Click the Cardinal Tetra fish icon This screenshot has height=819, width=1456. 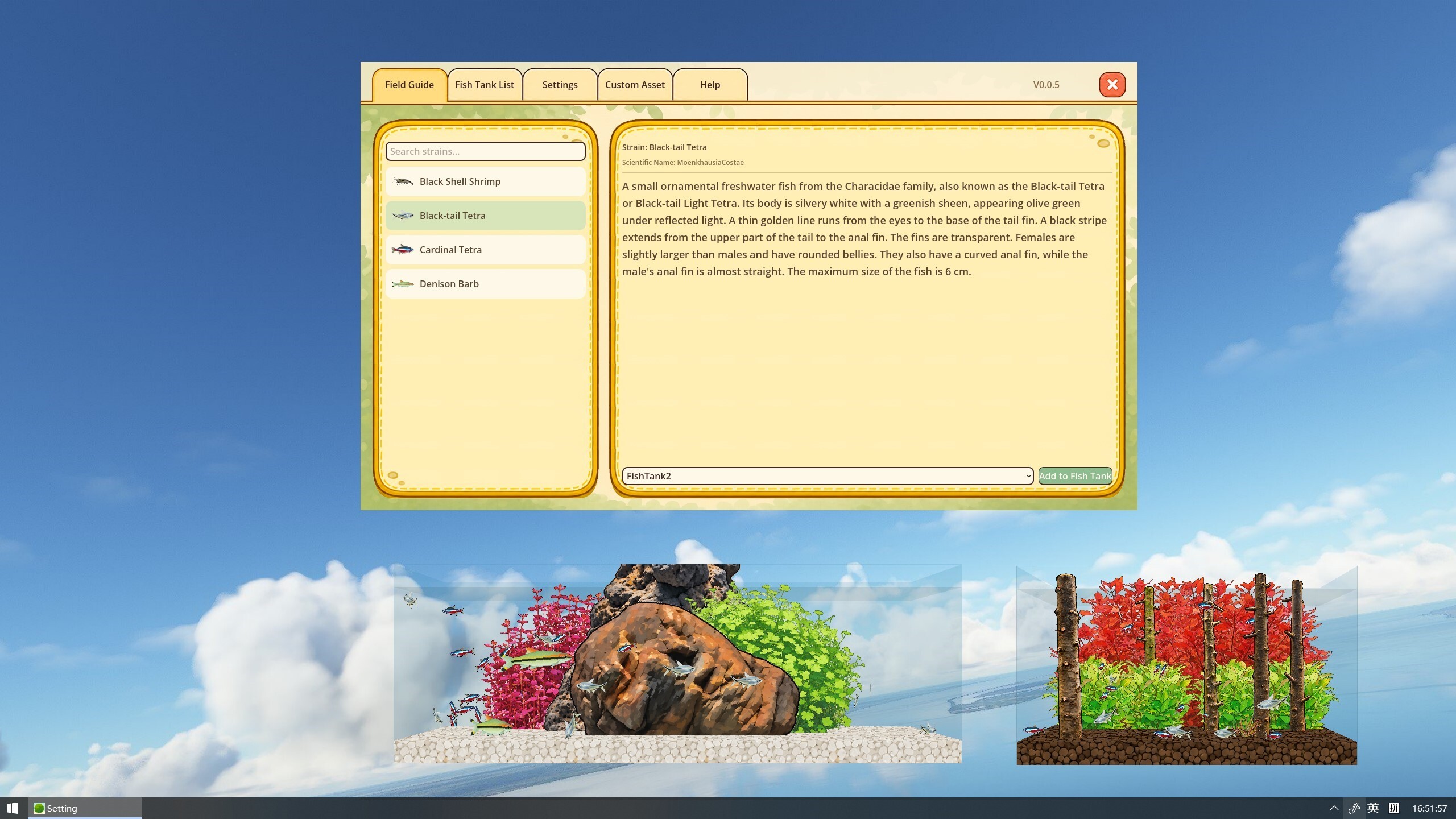click(x=403, y=250)
